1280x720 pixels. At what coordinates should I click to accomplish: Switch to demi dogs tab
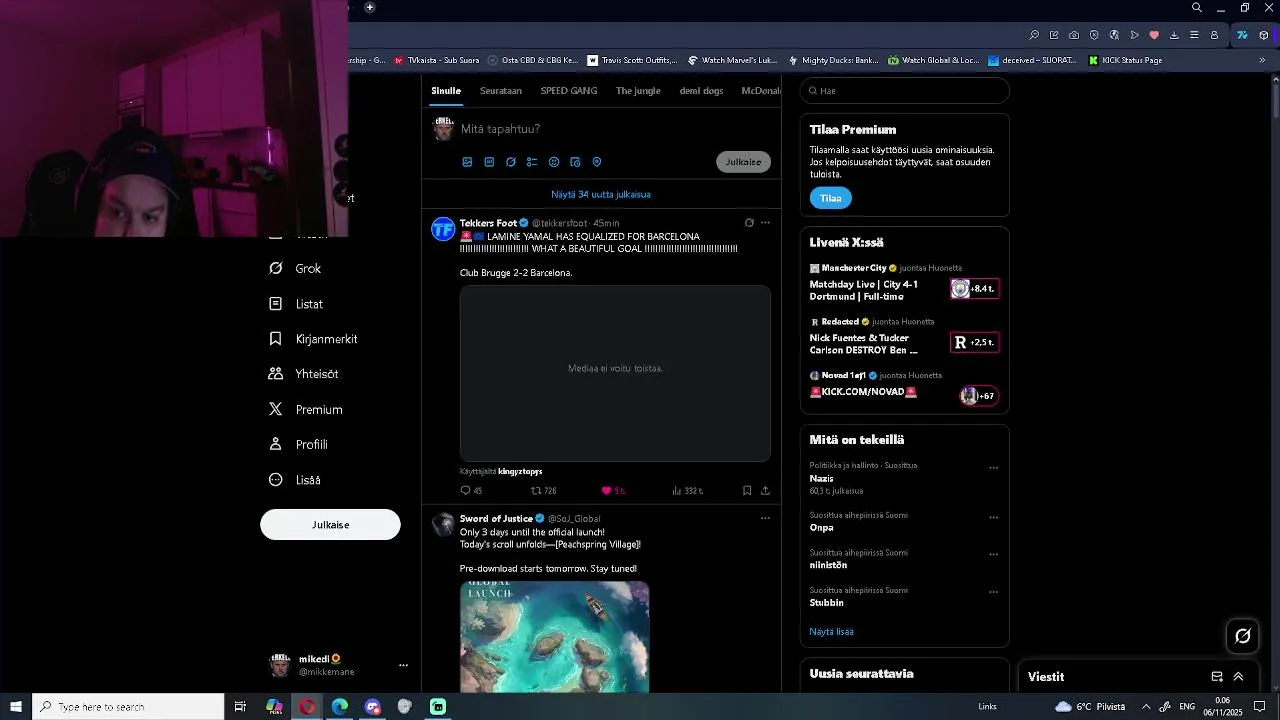(x=701, y=91)
